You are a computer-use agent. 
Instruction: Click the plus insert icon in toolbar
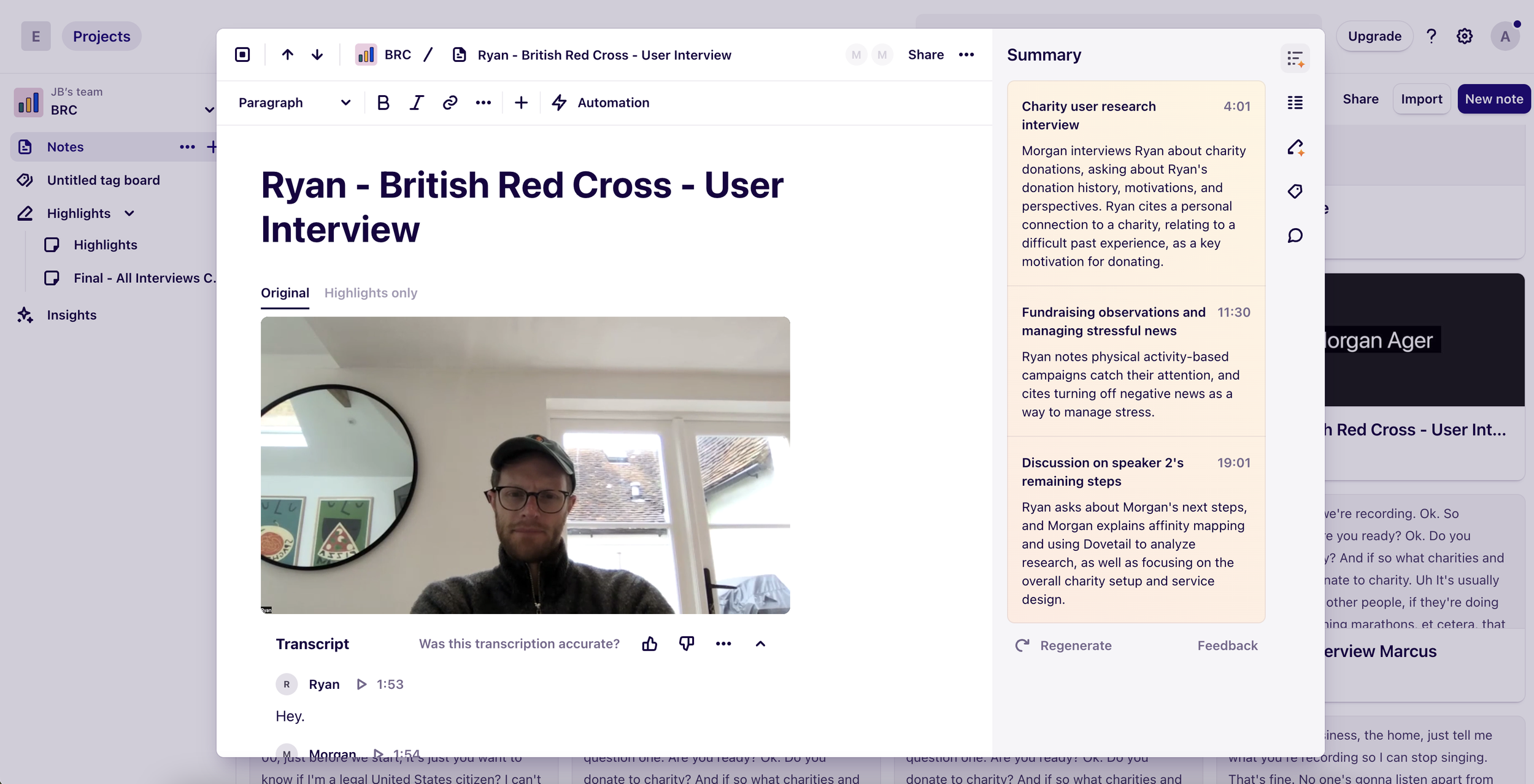pos(521,102)
